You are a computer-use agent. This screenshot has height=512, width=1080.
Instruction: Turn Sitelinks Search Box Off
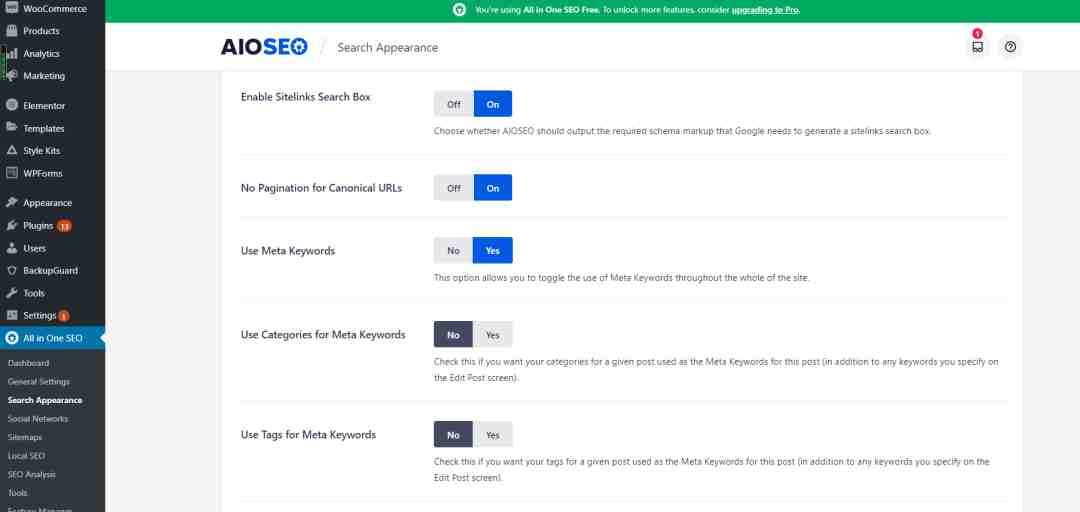[x=454, y=104]
